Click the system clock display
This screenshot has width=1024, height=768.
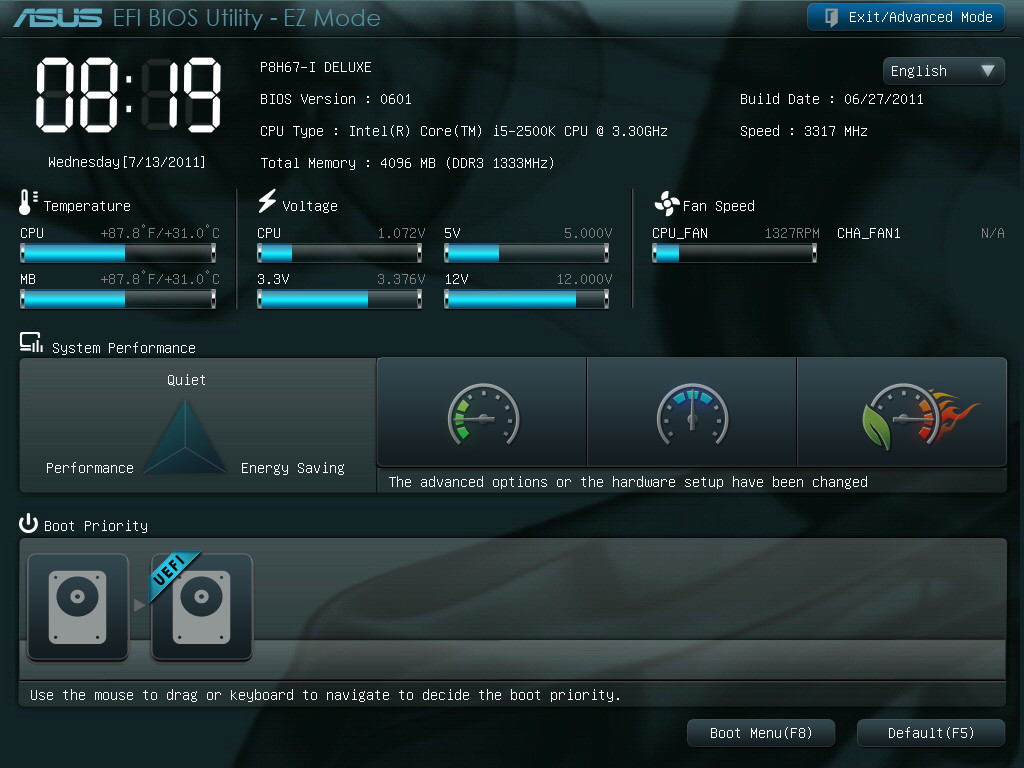coord(128,92)
